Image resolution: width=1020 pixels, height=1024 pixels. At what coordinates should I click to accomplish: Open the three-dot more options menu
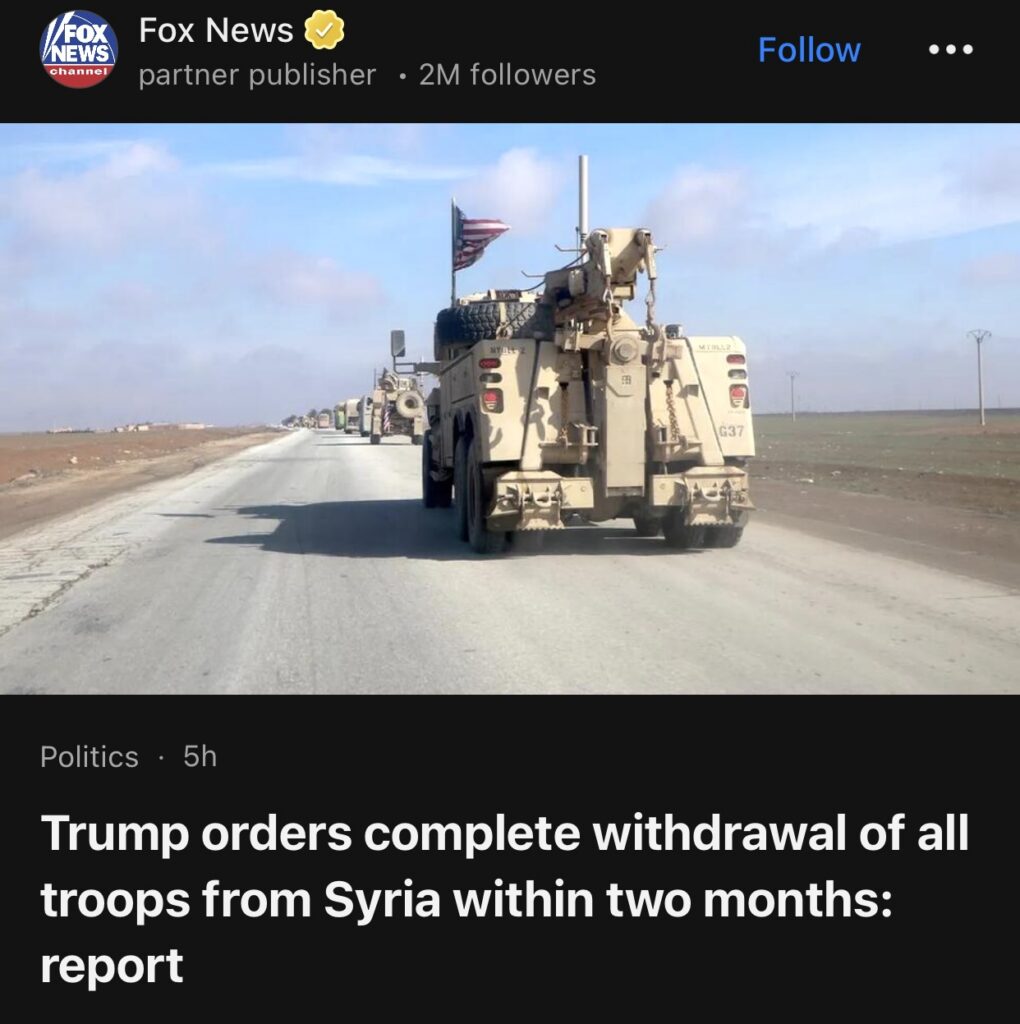(951, 49)
